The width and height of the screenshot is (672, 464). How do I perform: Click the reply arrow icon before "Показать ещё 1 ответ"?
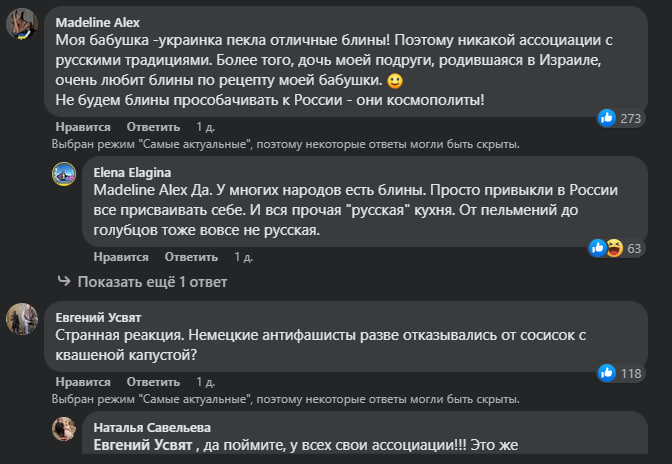click(64, 282)
